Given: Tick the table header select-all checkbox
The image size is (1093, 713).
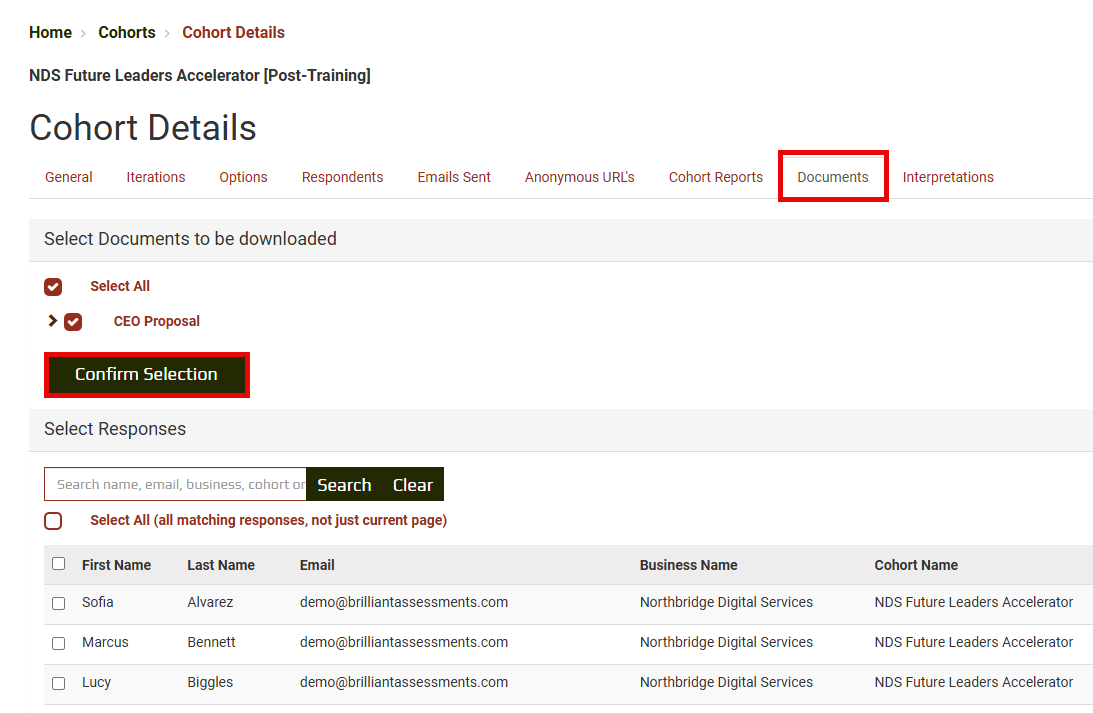Looking at the screenshot, I should 58,564.
